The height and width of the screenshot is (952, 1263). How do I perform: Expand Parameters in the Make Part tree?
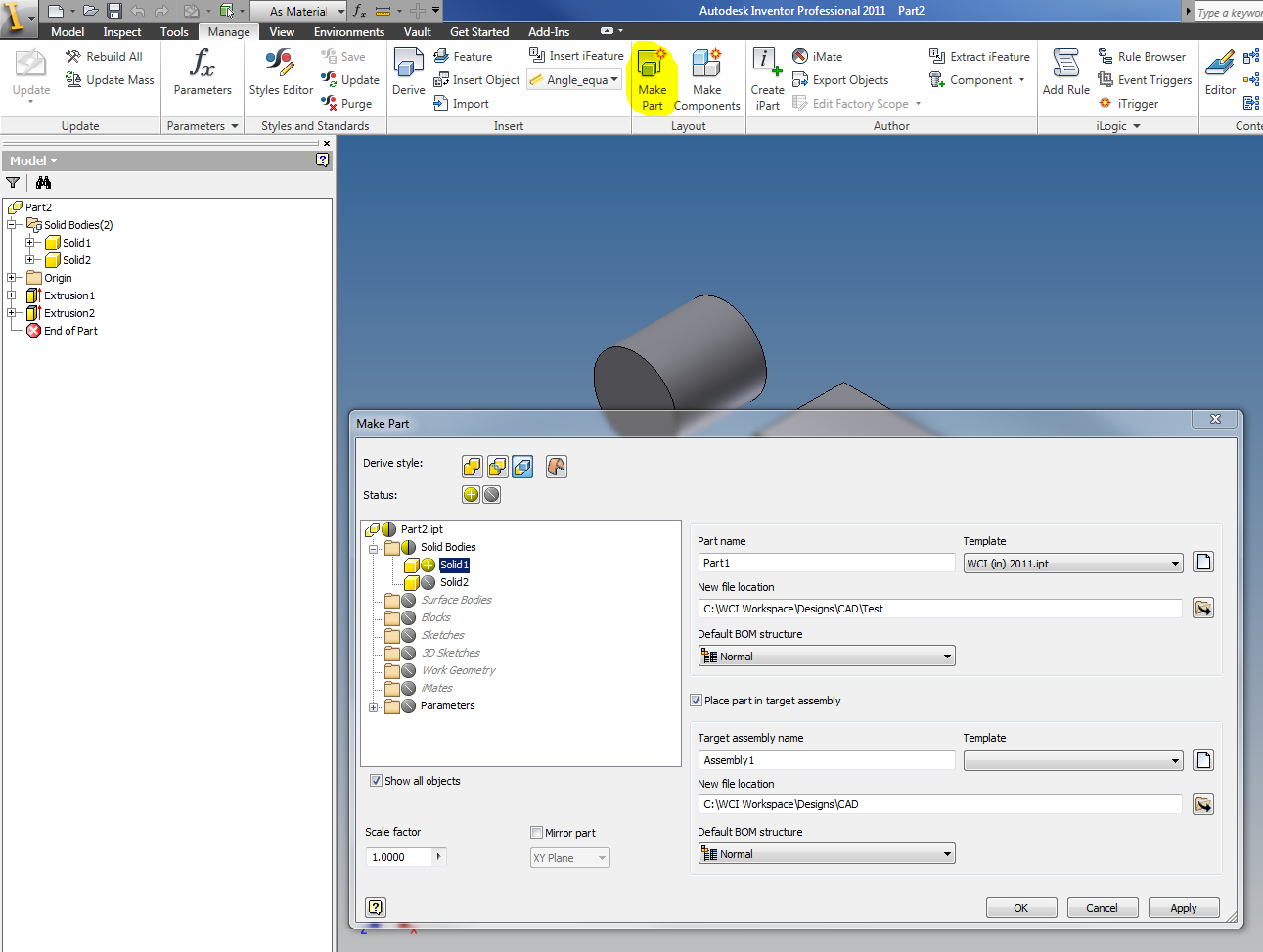[373, 706]
